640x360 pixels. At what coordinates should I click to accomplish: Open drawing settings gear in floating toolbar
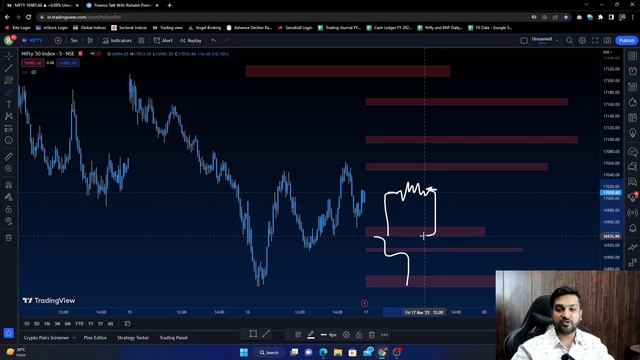click(346, 335)
